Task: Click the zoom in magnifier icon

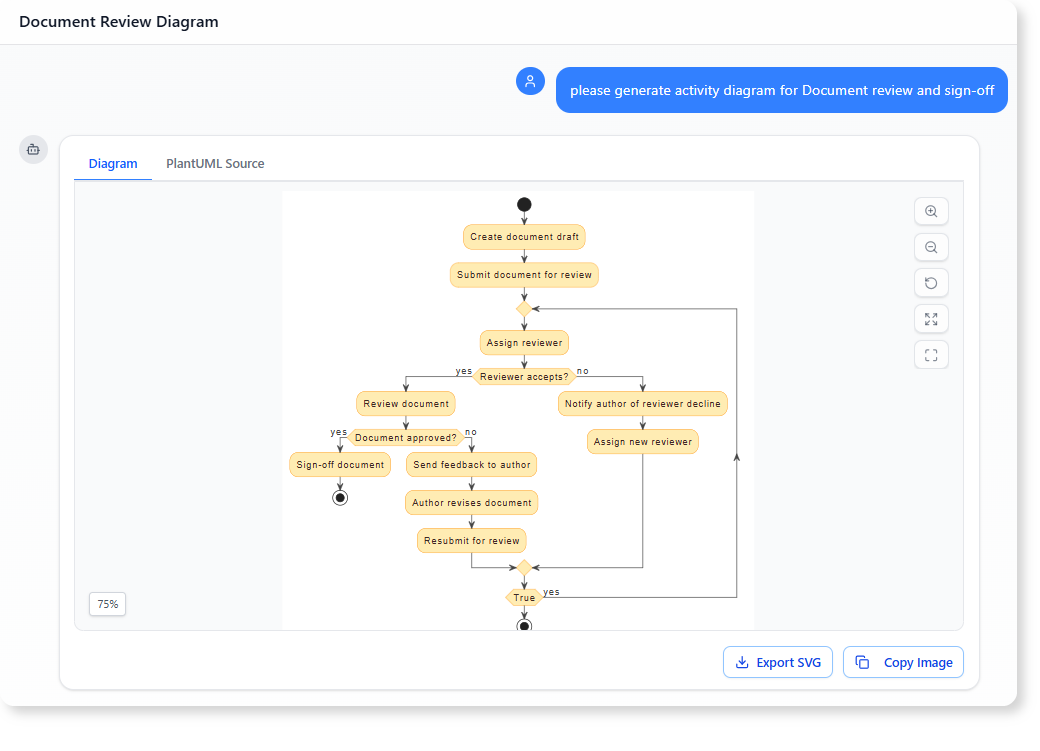Action: [x=931, y=211]
